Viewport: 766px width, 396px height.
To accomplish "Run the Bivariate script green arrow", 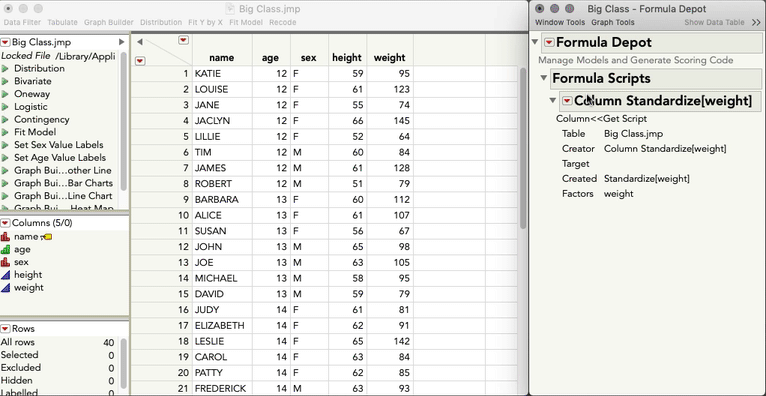I will pos(5,81).
